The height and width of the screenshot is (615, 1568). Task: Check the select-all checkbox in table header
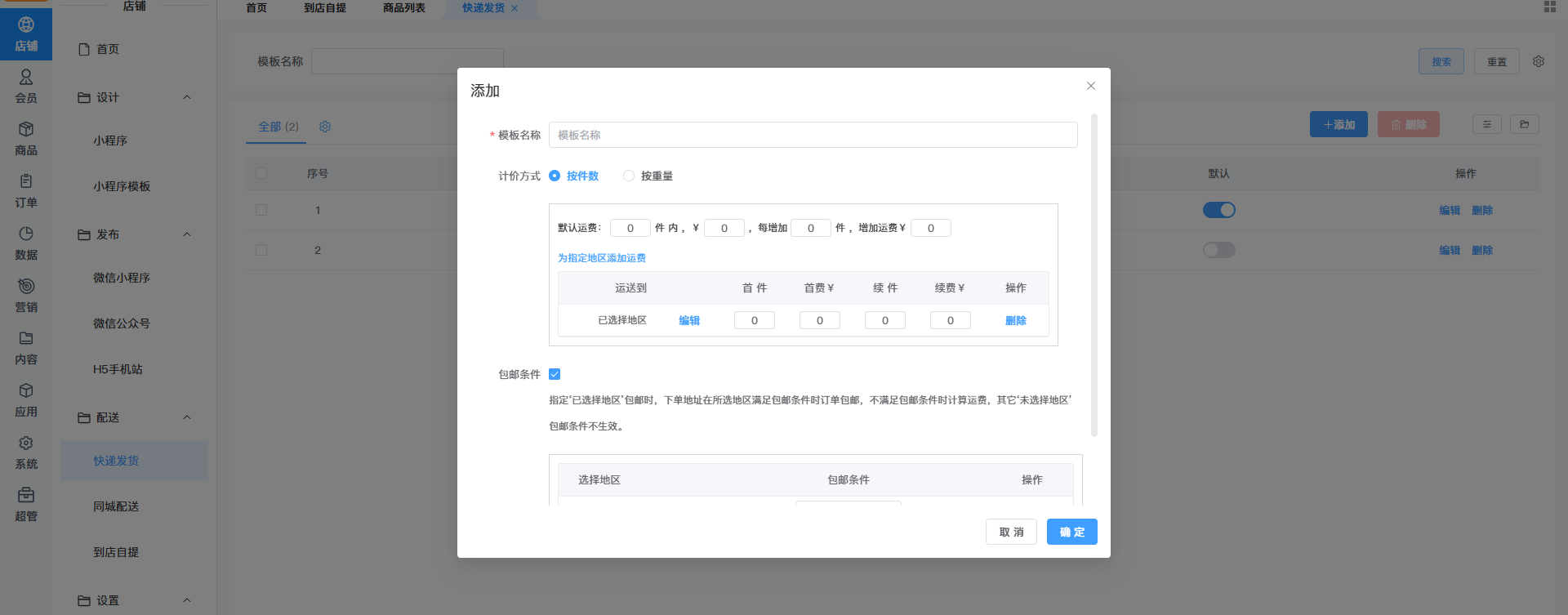click(261, 173)
